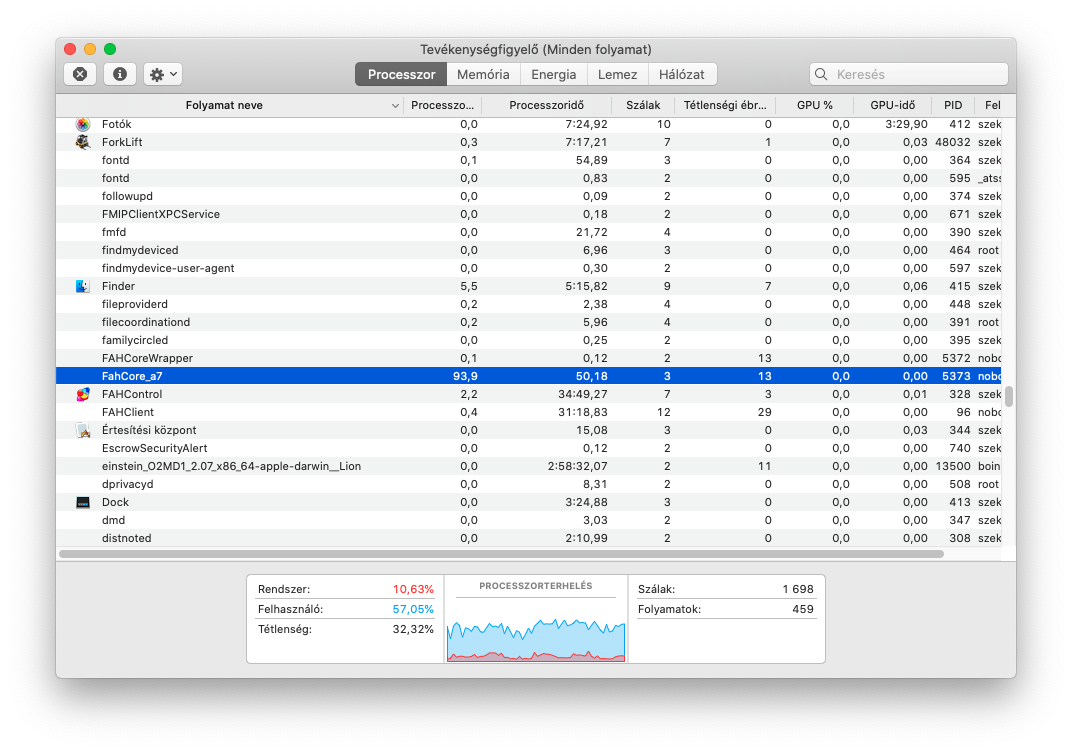Screen dimensions: 1072x752
Task: Sort by the GPU-idő column header
Action: pyautogui.click(x=892, y=105)
